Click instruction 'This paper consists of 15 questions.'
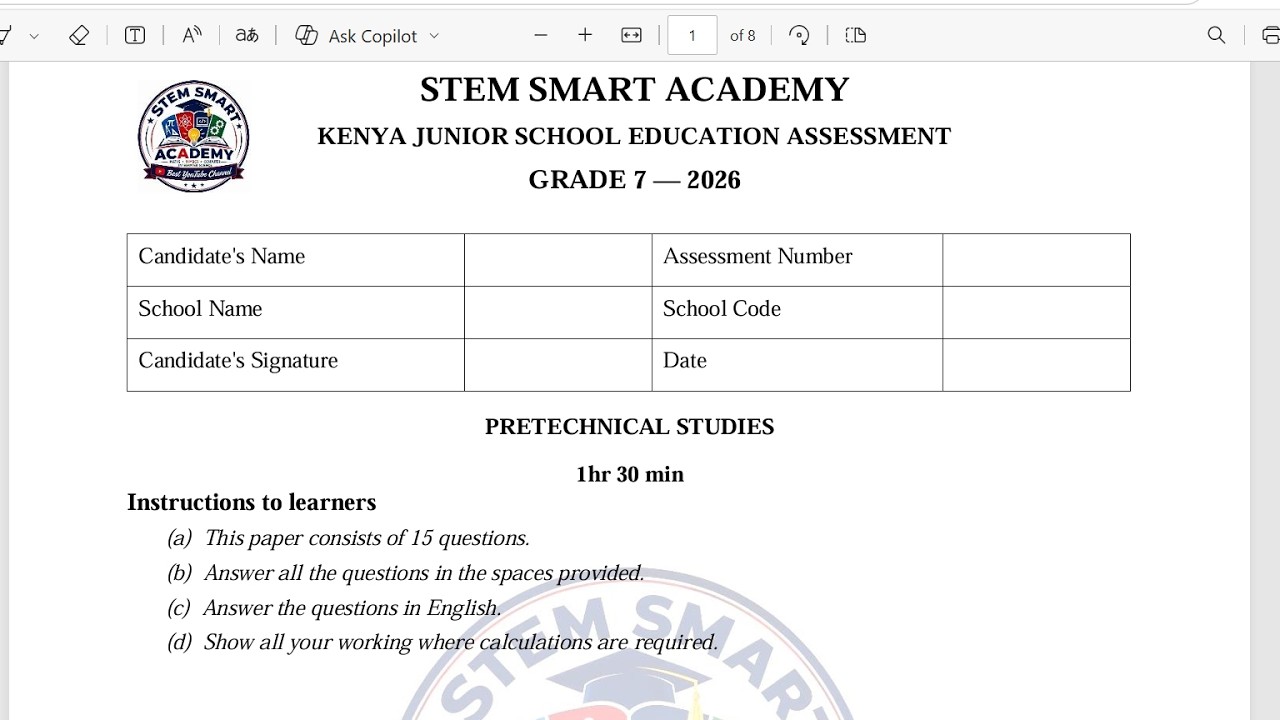Image resolution: width=1280 pixels, height=720 pixels. click(x=366, y=538)
